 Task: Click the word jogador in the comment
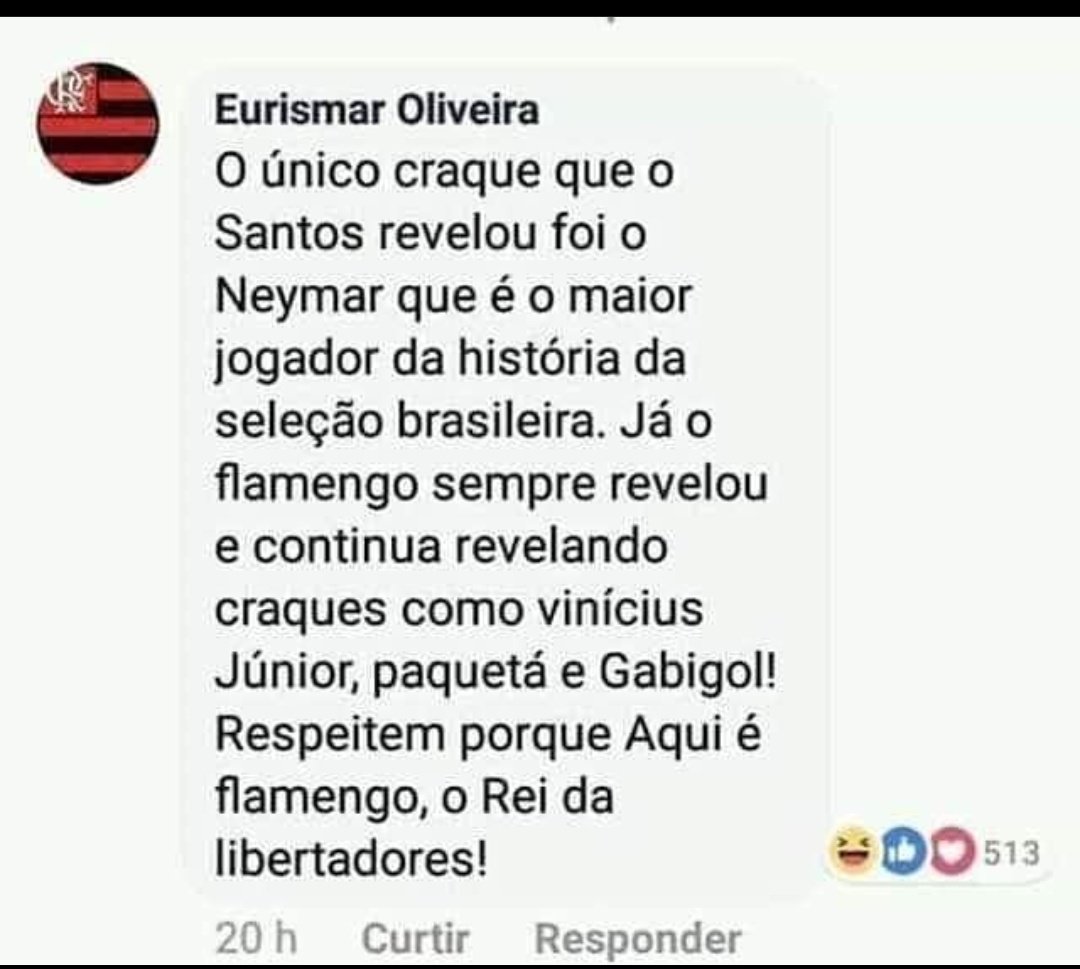[297, 360]
